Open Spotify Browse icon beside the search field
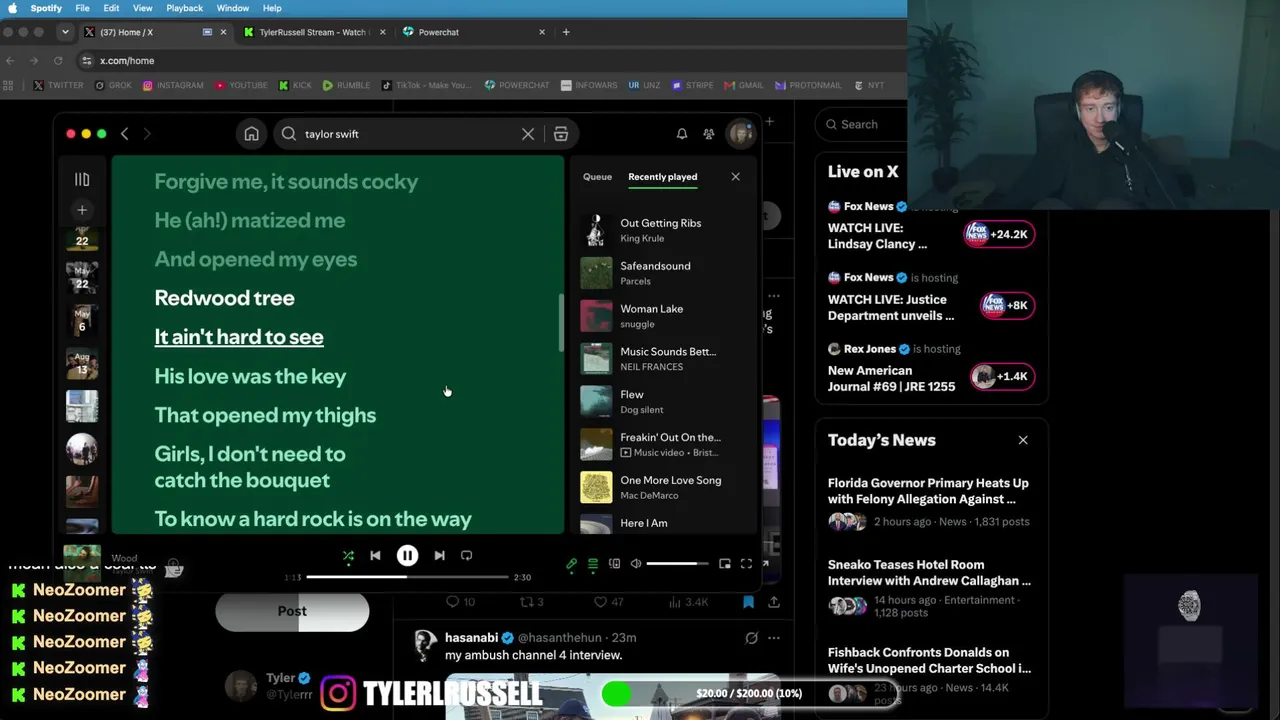Viewport: 1280px width, 720px height. click(561, 134)
